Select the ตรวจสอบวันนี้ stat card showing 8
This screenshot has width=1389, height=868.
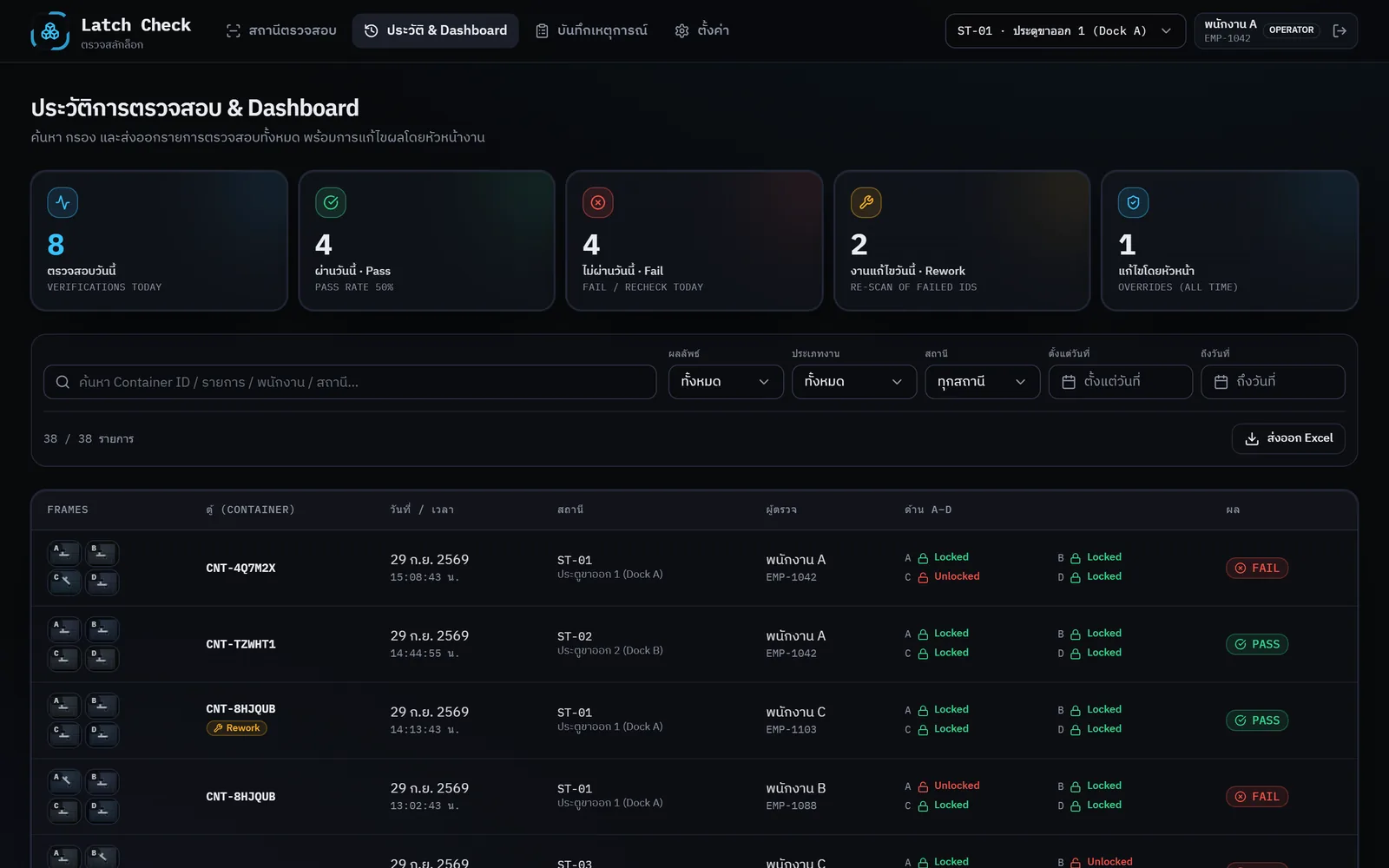click(159, 240)
